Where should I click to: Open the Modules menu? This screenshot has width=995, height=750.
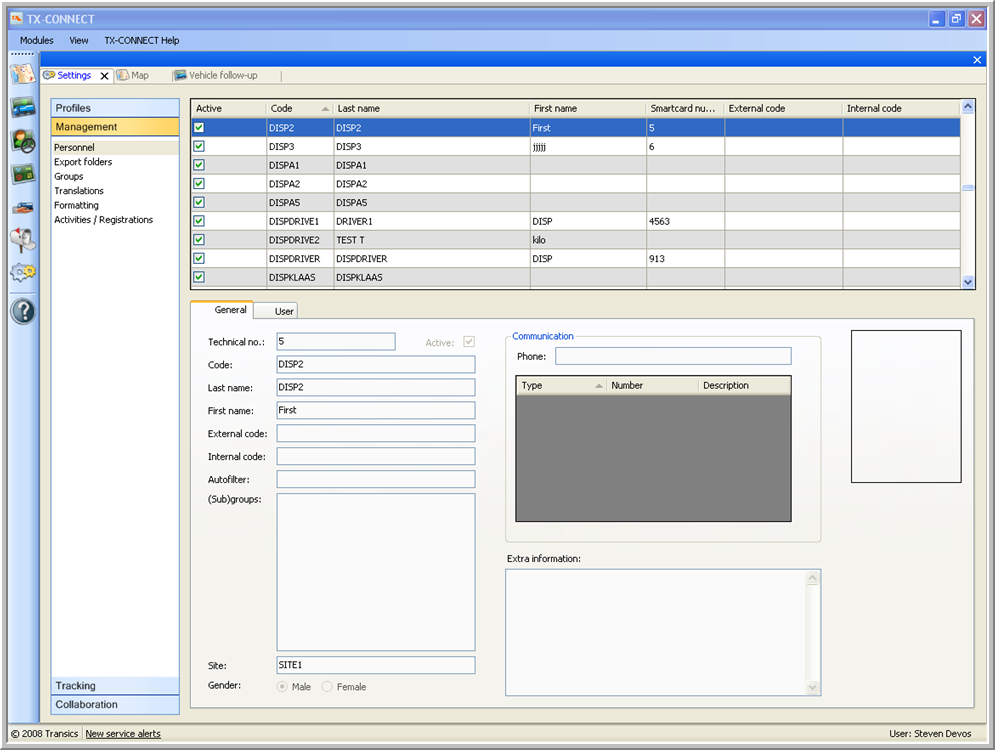(37, 41)
